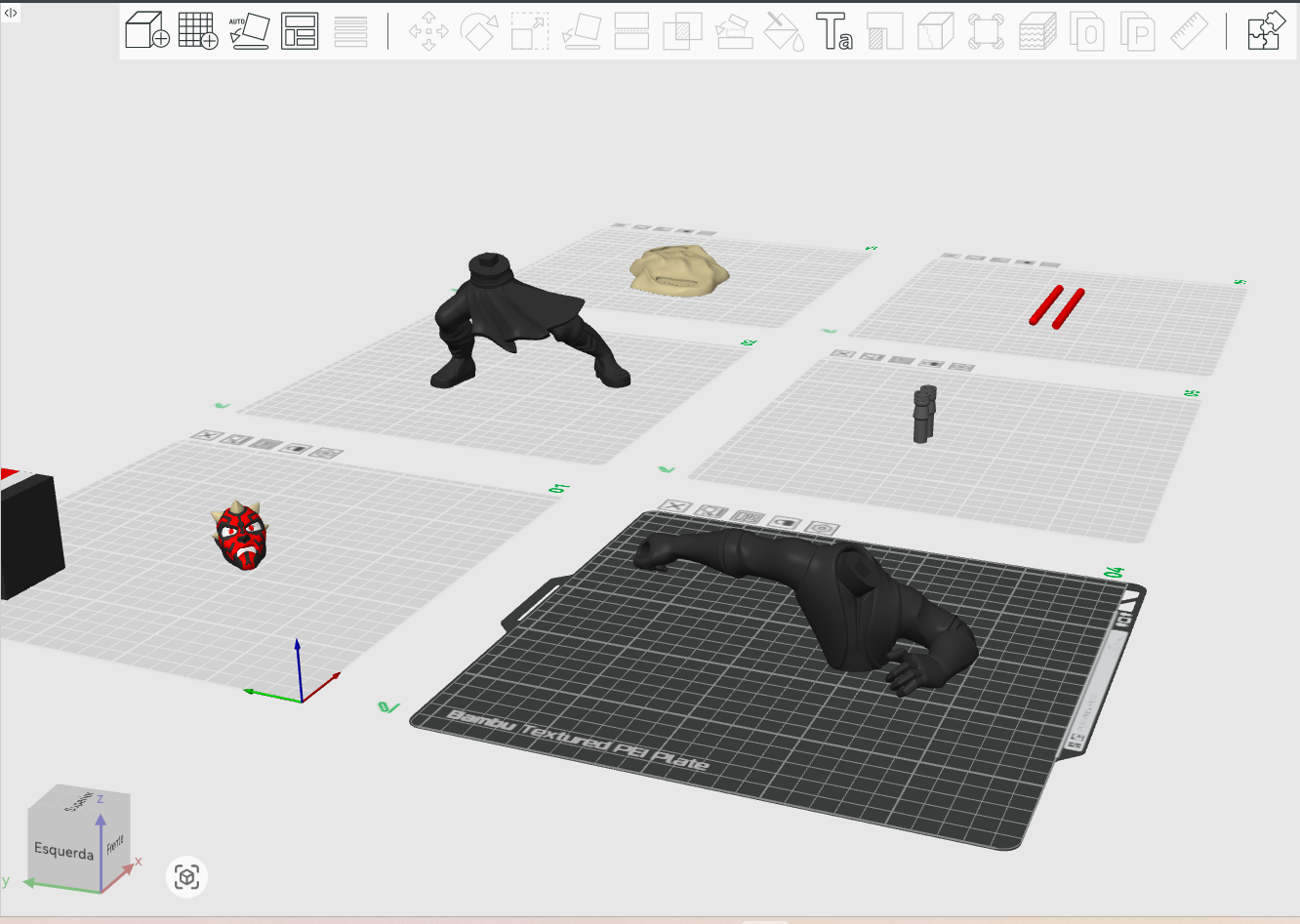Select the Rotate tool
Screen dimensions: 1300x924
(x=479, y=31)
